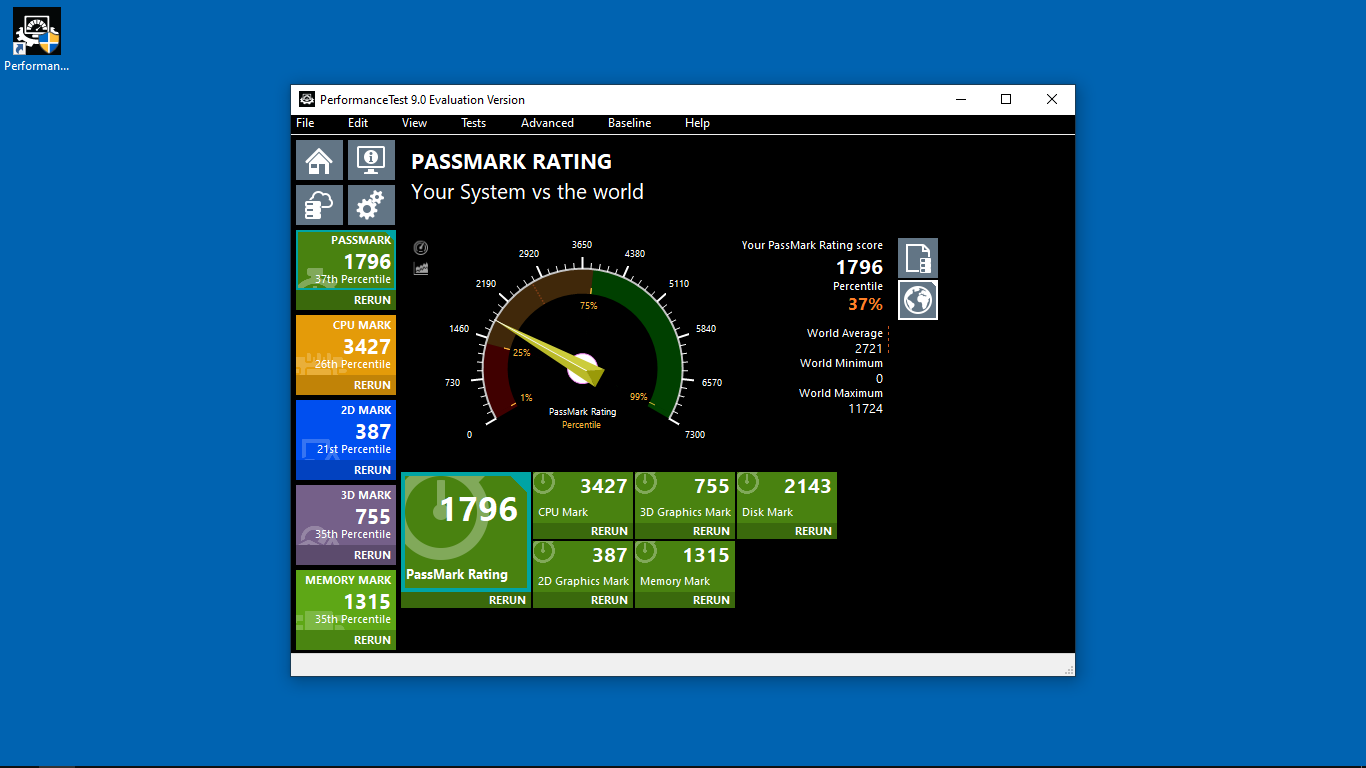Click the "2721" world average value

tap(869, 349)
